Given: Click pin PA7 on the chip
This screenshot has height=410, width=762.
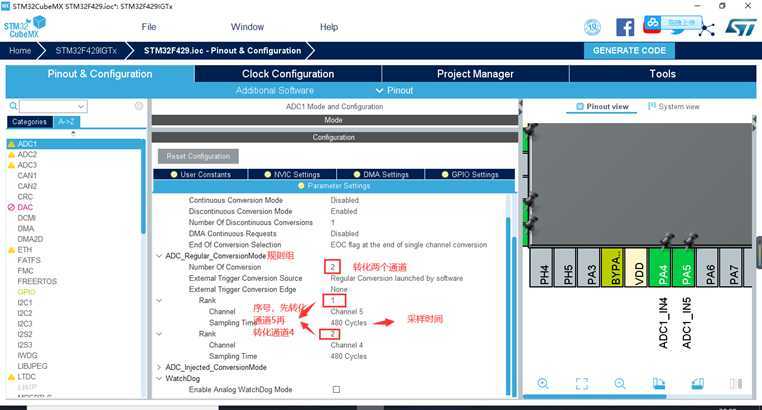Looking at the screenshot, I should [732, 268].
